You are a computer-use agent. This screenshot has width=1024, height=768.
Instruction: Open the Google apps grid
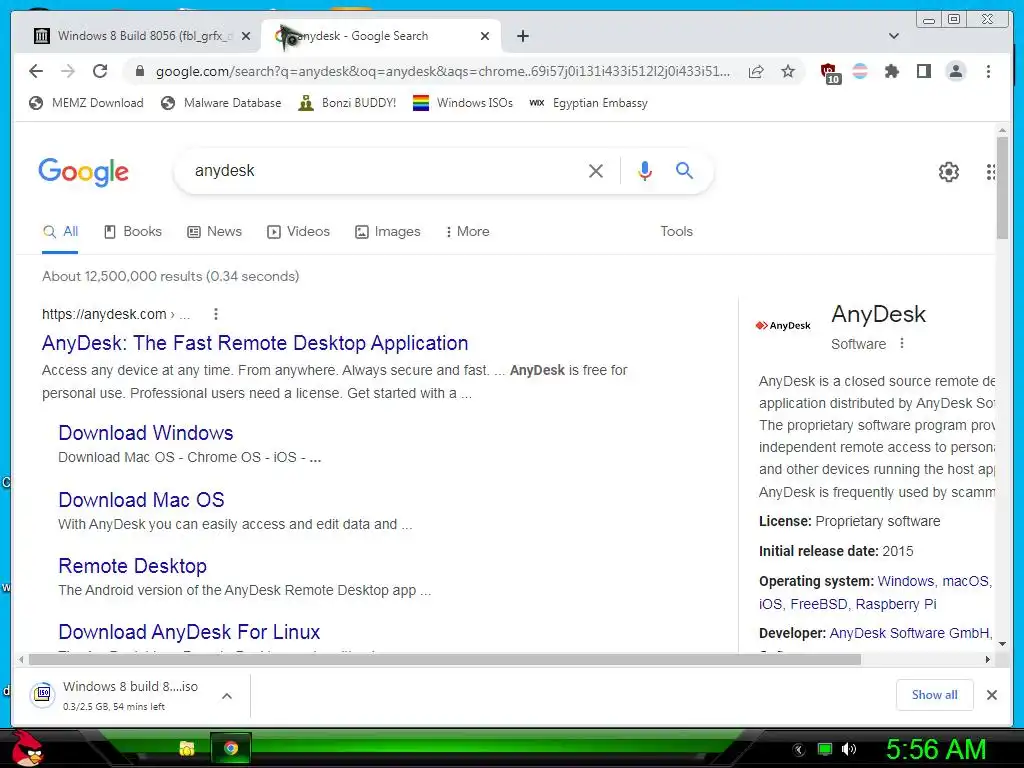pyautogui.click(x=991, y=172)
